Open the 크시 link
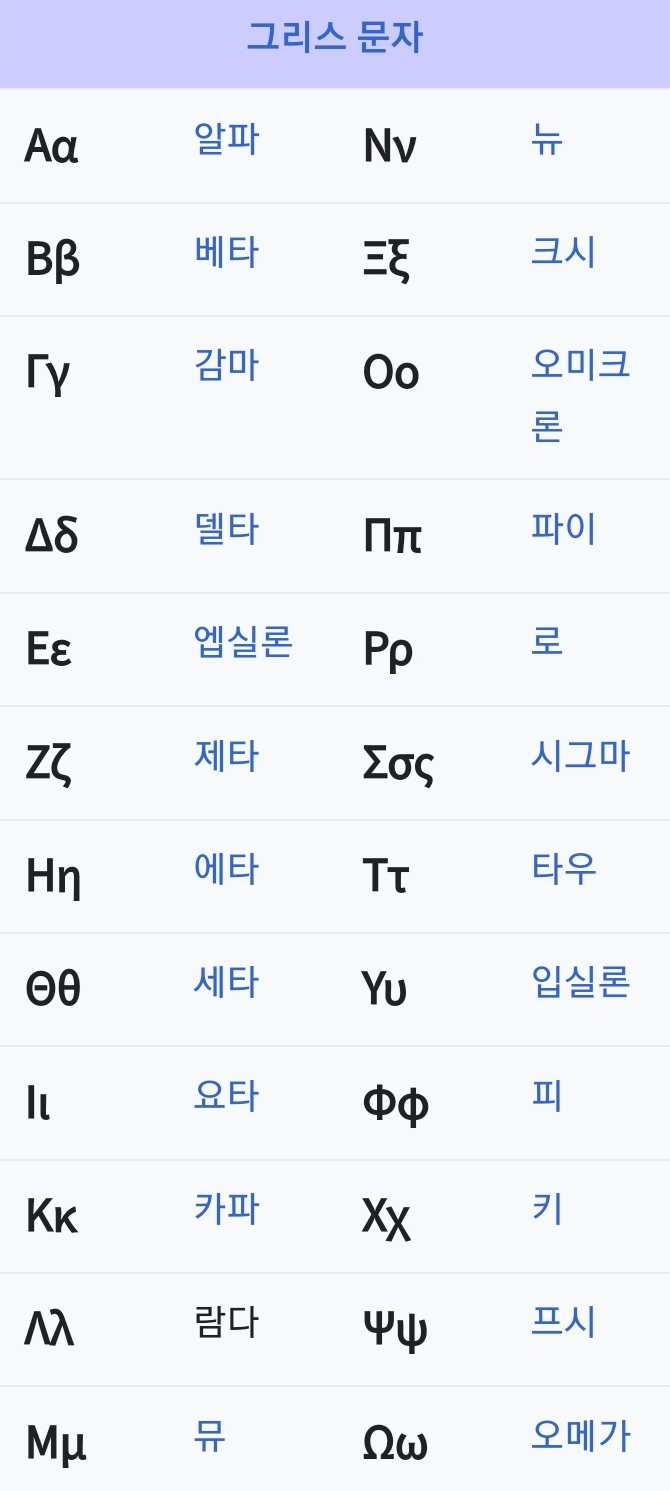 tap(563, 252)
